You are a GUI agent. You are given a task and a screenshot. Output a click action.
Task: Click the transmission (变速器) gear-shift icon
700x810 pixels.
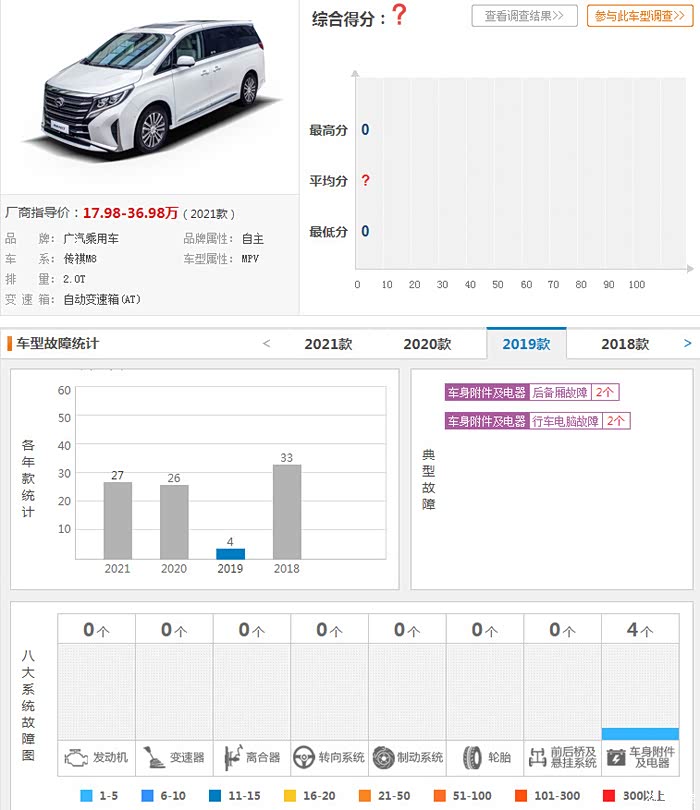151,757
